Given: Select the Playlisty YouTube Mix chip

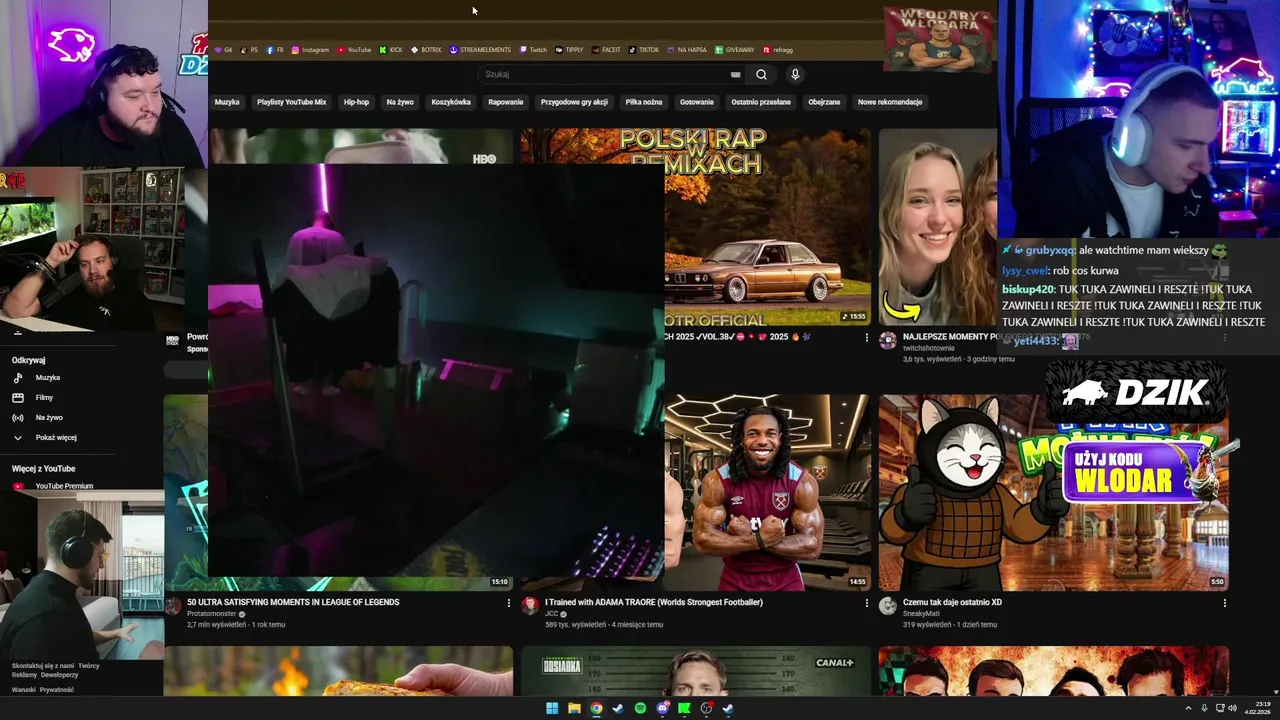Looking at the screenshot, I should click(291, 102).
